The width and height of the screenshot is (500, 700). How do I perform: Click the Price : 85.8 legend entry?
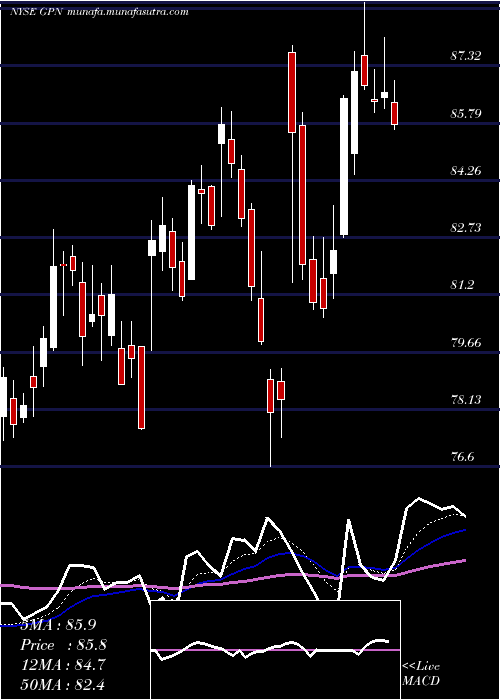(63, 645)
